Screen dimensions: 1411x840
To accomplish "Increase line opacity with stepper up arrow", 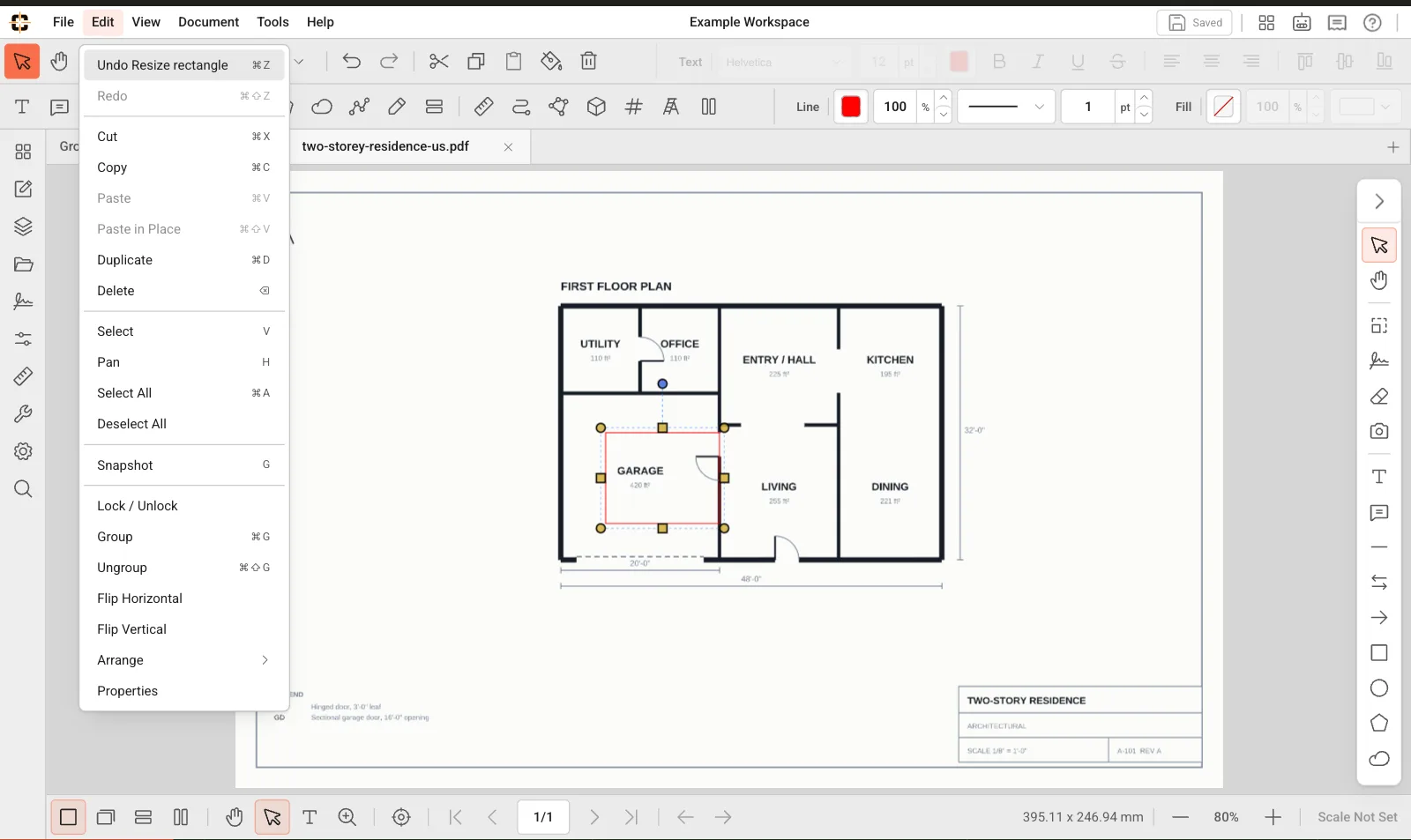I will point(944,98).
